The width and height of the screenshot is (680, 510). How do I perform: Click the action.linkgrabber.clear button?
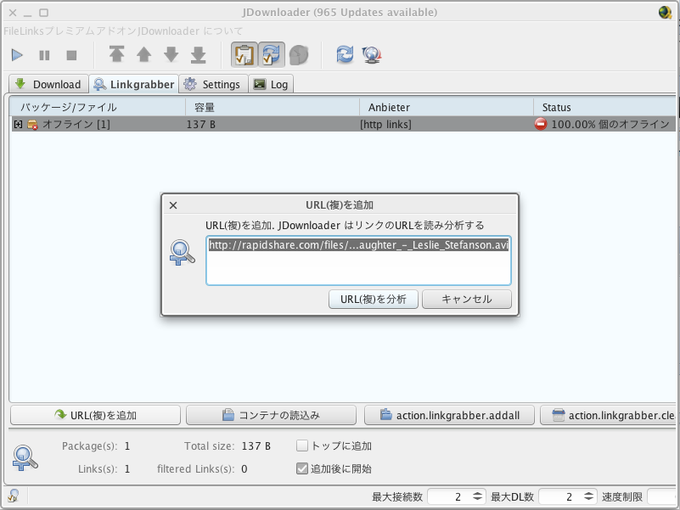click(x=608, y=415)
